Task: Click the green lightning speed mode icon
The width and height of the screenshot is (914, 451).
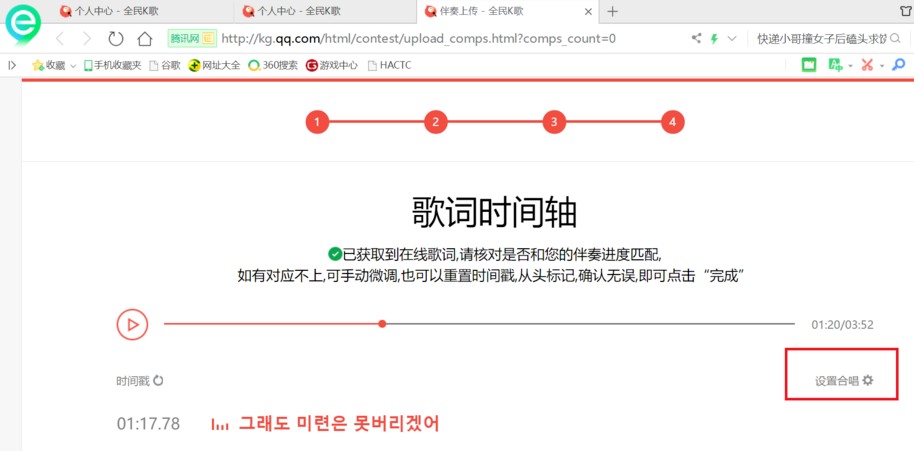Action: 714,39
